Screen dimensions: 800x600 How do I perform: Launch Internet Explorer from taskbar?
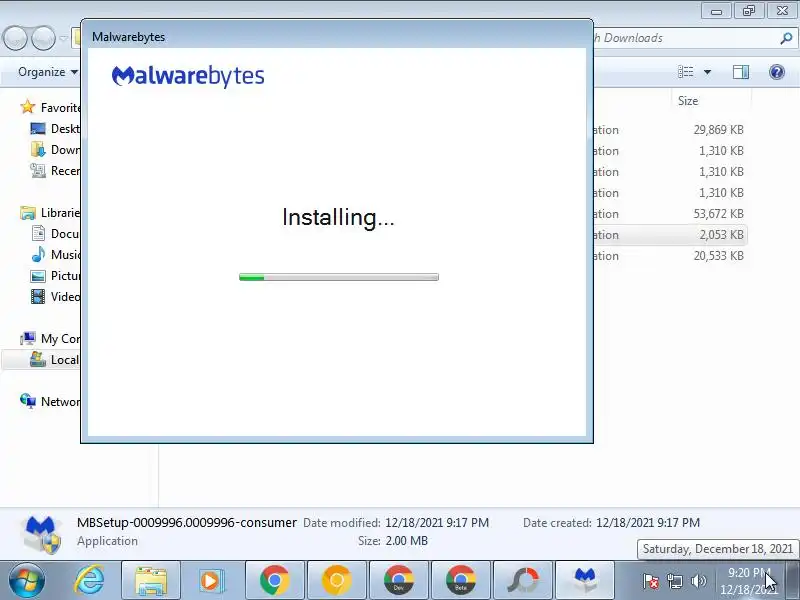pos(90,581)
